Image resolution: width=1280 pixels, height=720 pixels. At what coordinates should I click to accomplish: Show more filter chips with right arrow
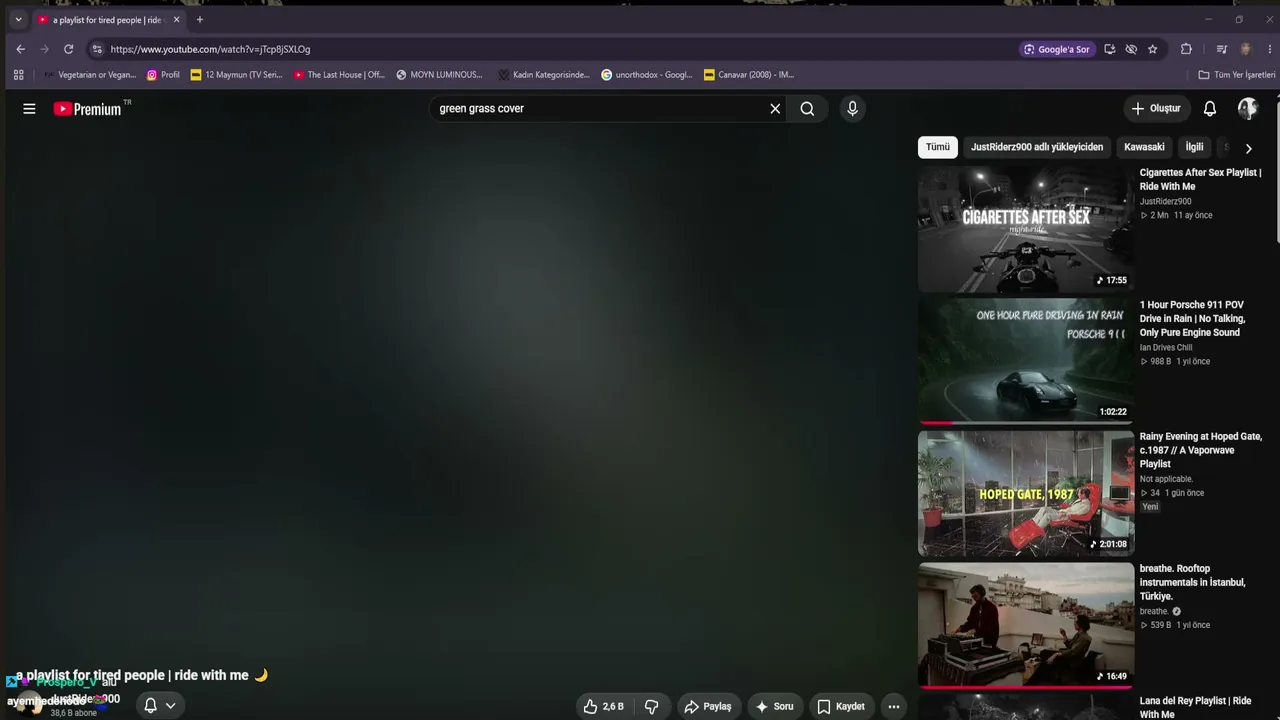[x=1248, y=148]
